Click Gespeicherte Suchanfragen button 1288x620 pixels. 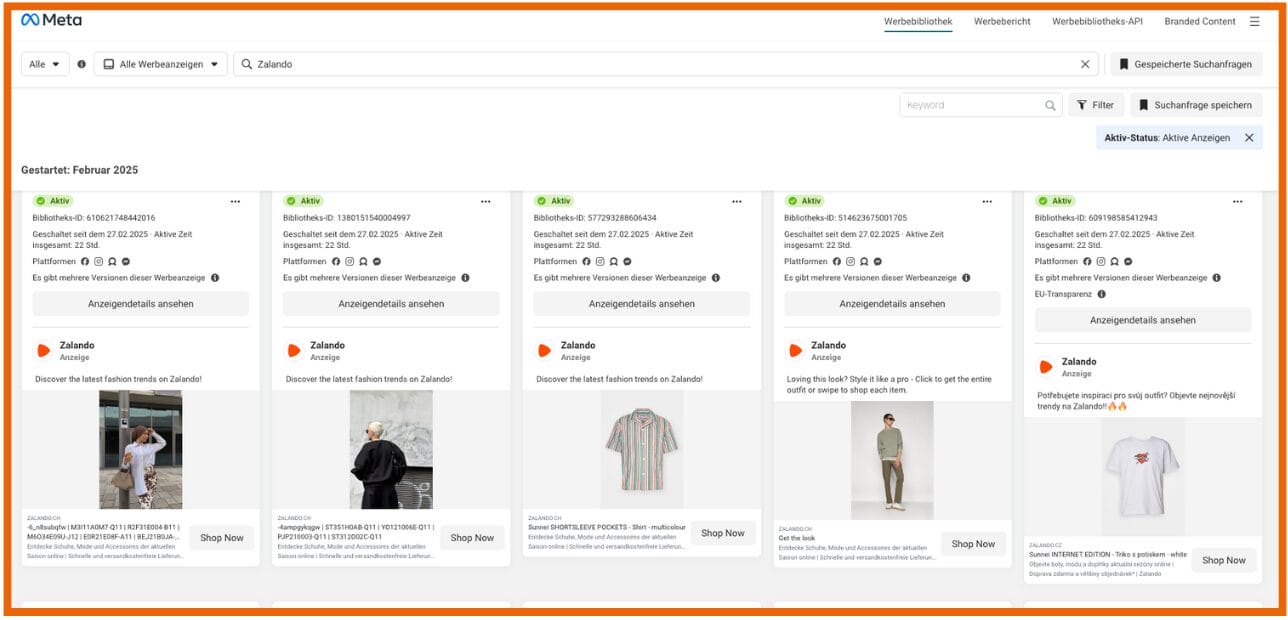tap(1186, 64)
